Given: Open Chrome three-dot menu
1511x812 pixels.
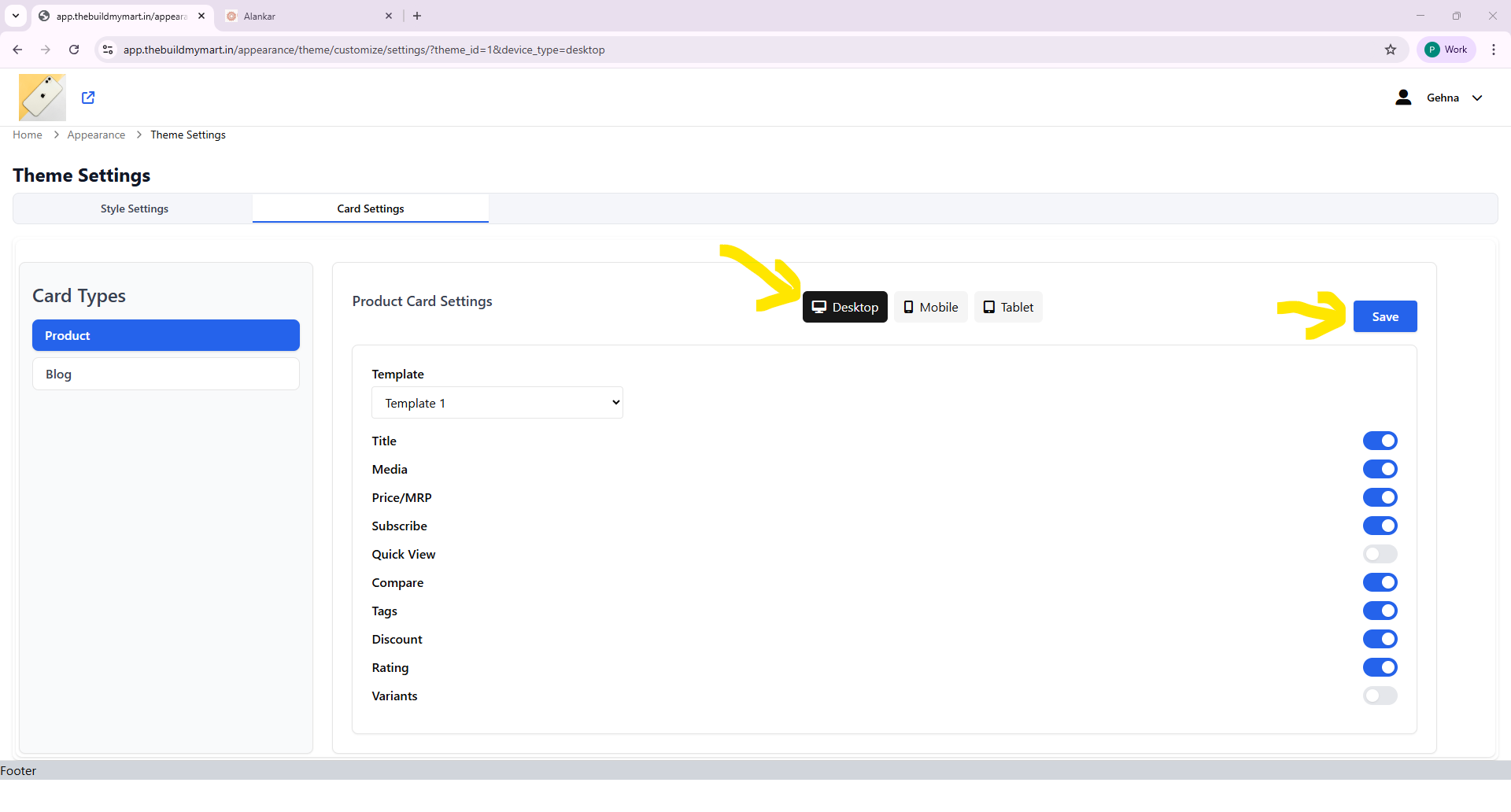Looking at the screenshot, I should 1494,50.
